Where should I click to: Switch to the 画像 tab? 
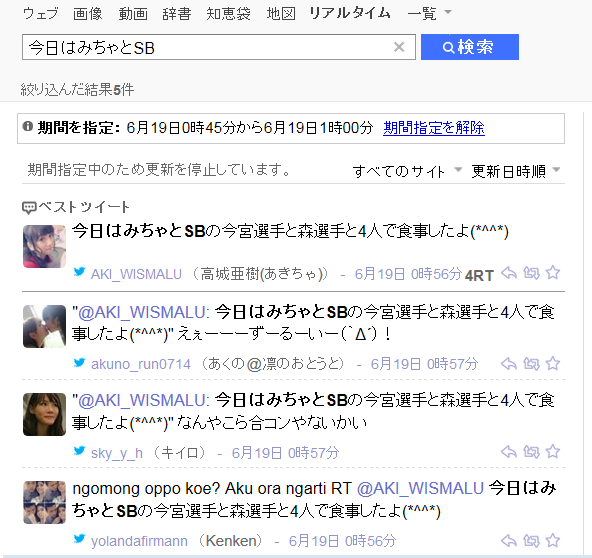(x=88, y=14)
